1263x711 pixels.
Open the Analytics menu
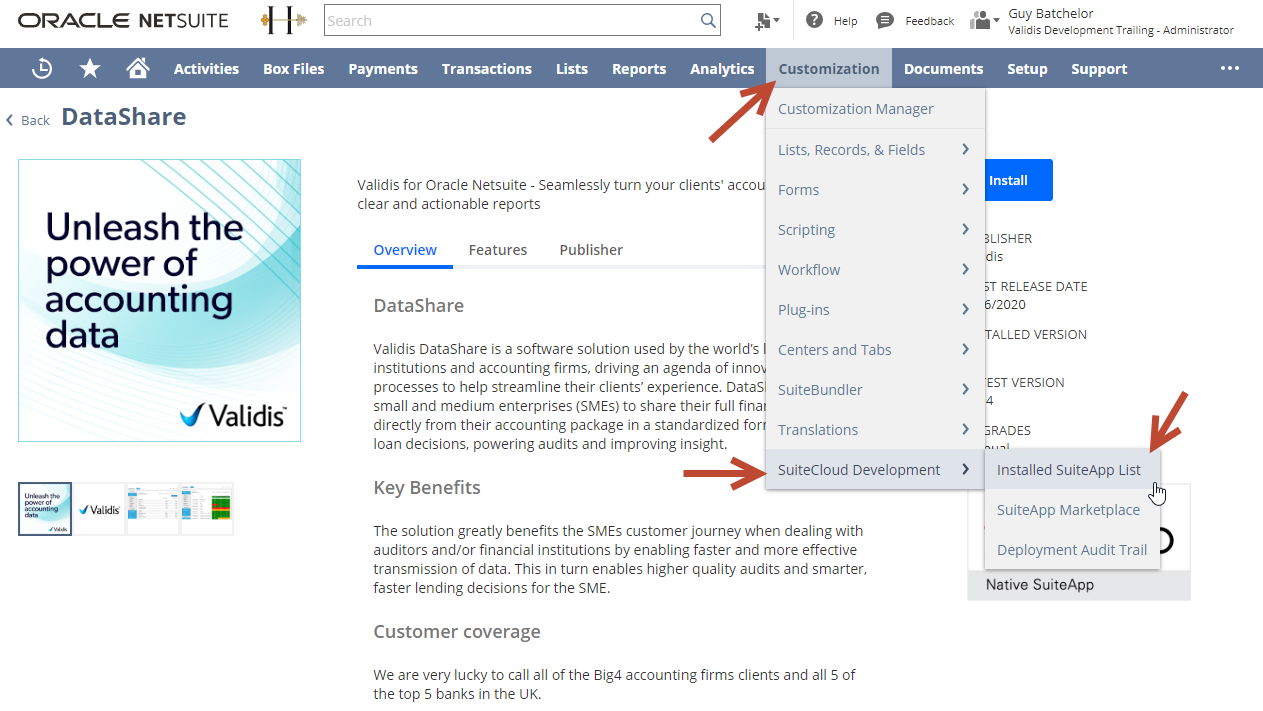click(x=722, y=68)
